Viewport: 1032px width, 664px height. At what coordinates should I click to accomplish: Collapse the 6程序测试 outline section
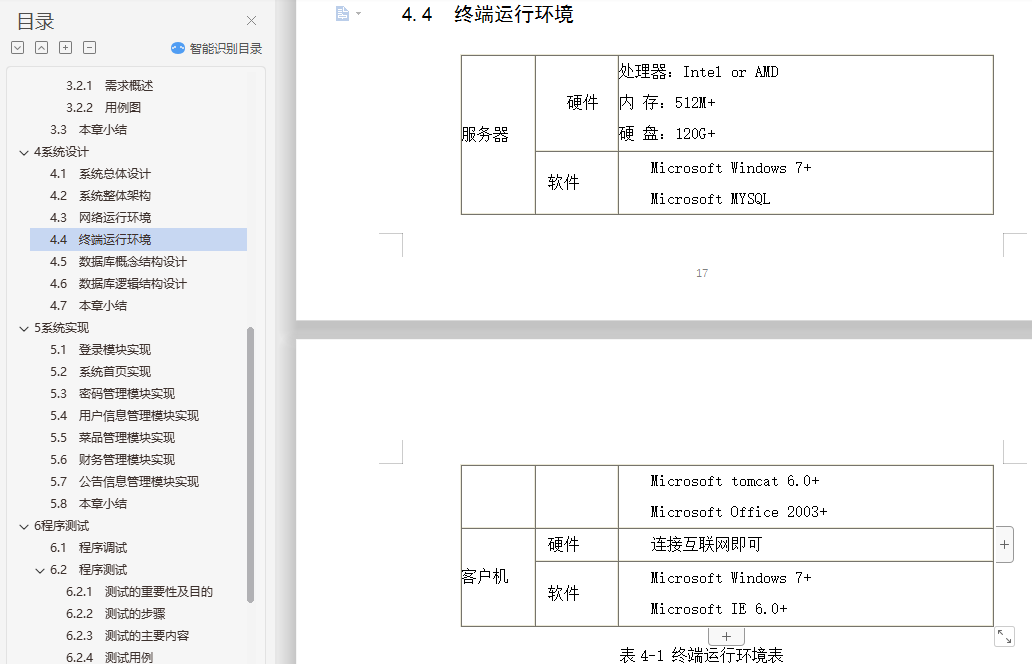24,526
